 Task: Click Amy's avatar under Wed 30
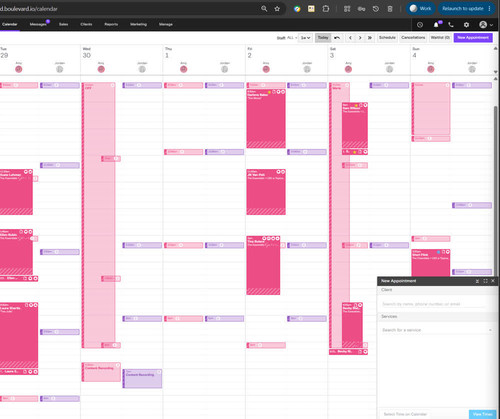click(x=101, y=69)
